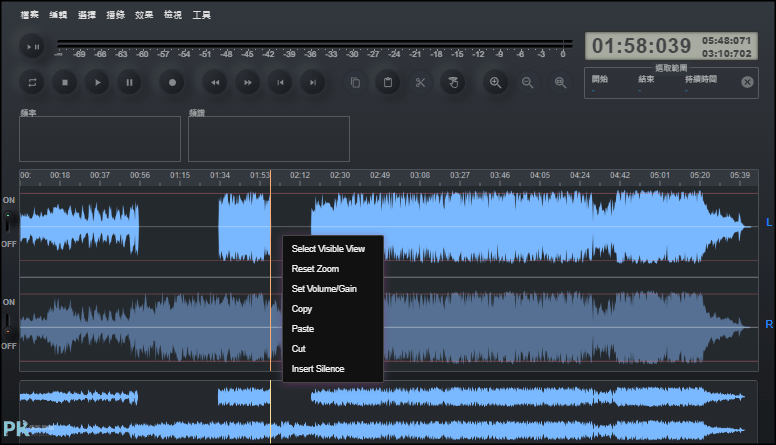
Task: Click the 開始 selection start field
Action: [600, 84]
